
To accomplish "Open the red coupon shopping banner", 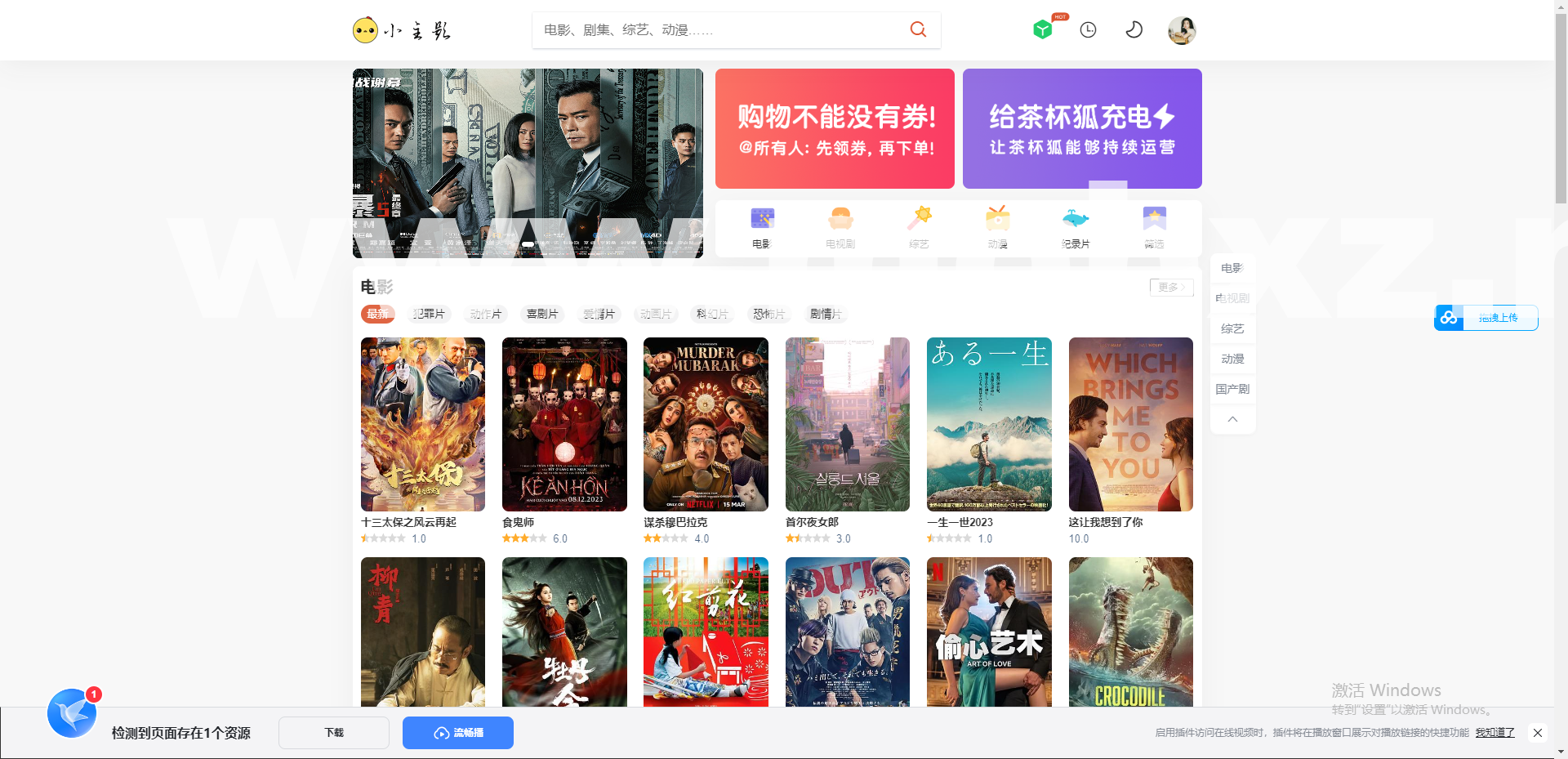I will (835, 128).
